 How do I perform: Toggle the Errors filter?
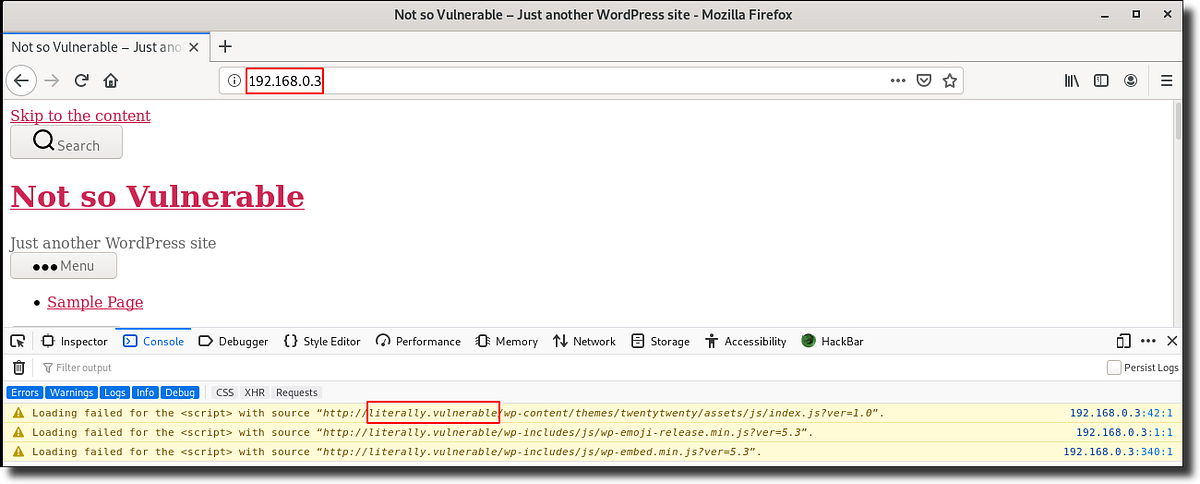(x=25, y=393)
